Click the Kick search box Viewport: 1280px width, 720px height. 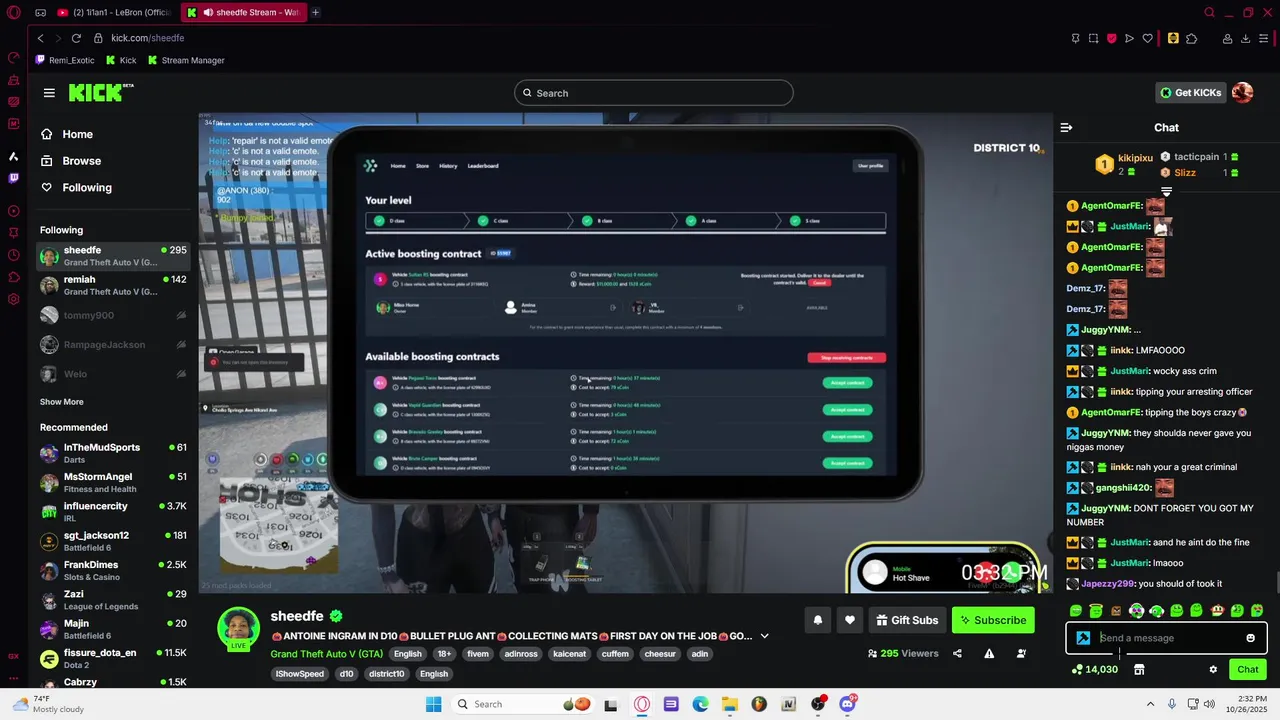654,93
